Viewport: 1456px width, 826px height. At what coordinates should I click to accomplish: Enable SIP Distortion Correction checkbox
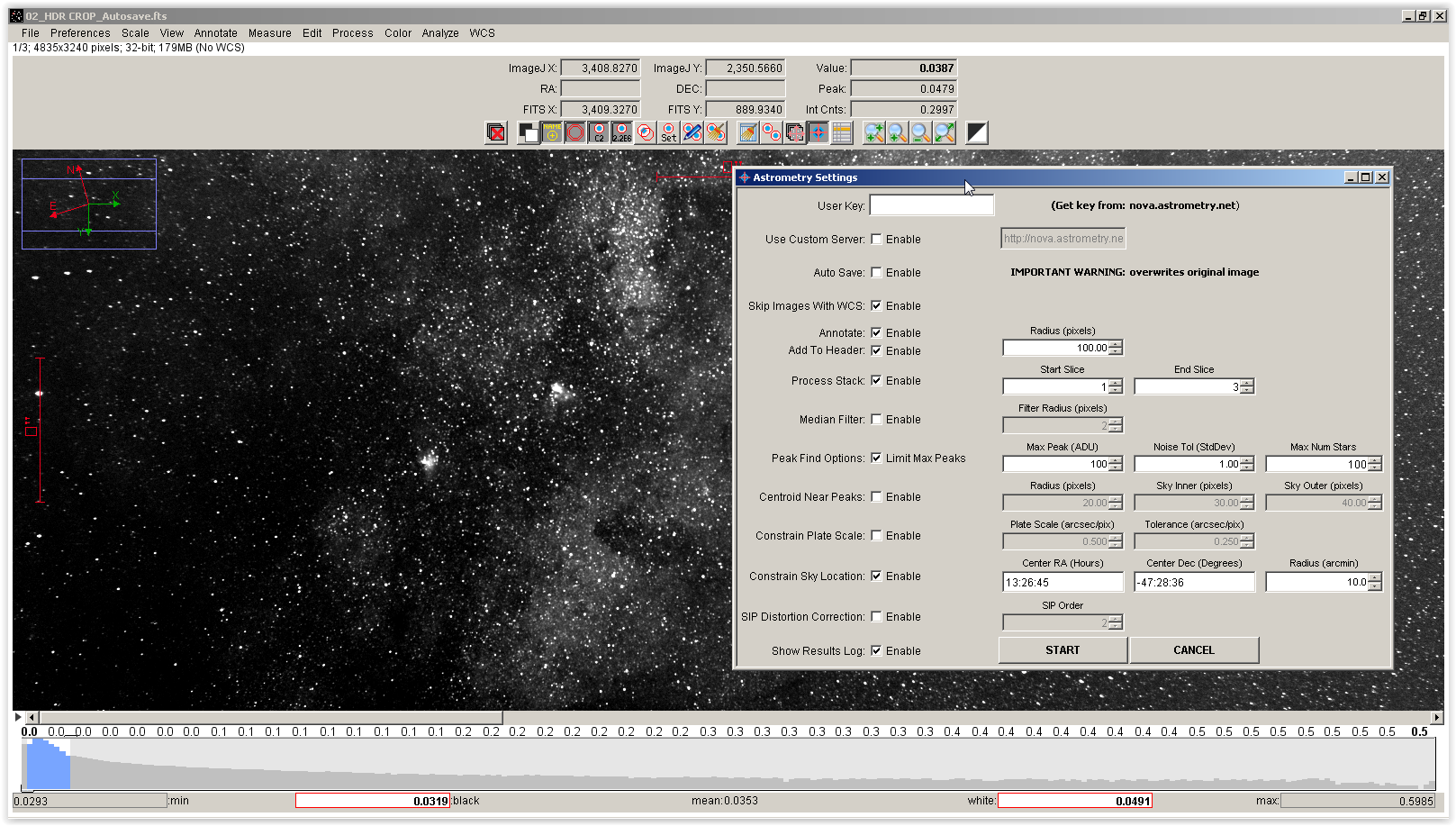pyautogui.click(x=876, y=617)
